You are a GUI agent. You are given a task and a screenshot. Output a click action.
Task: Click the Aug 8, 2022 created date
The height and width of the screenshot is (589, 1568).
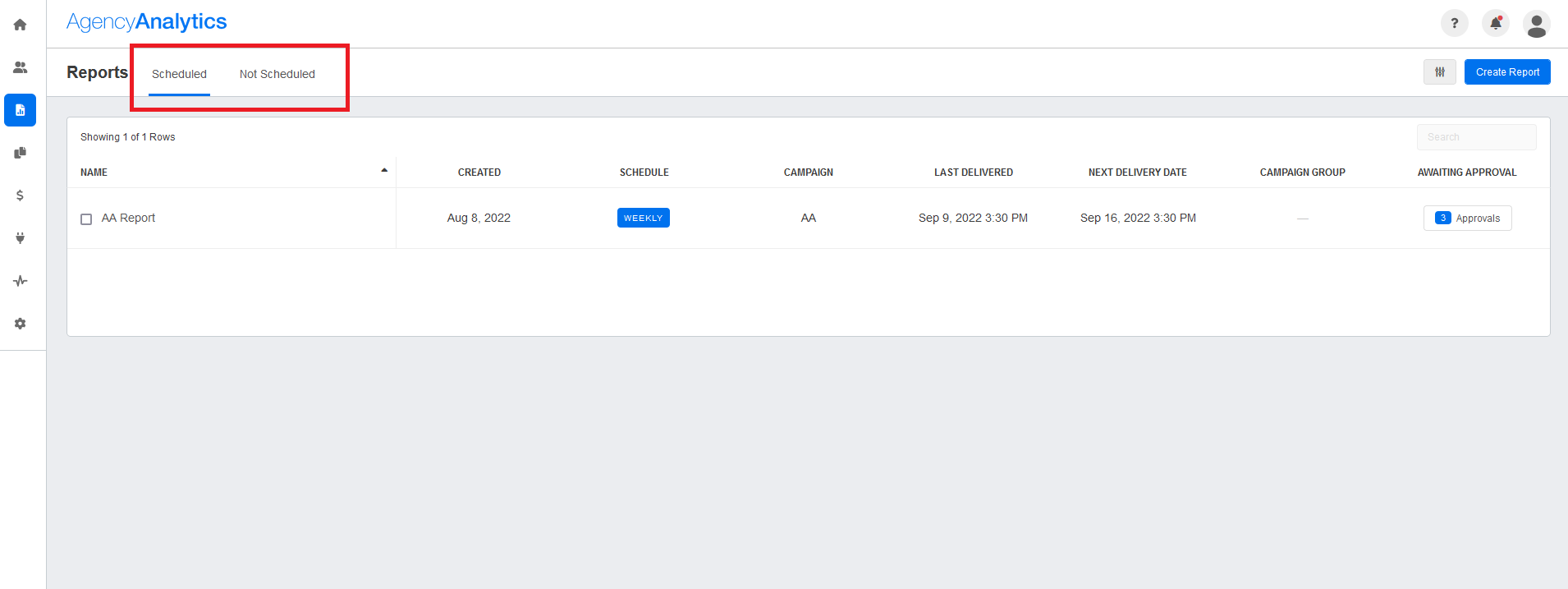click(x=479, y=218)
